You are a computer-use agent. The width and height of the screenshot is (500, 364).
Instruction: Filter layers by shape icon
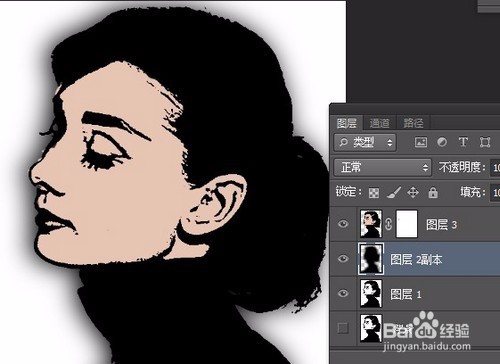485,142
